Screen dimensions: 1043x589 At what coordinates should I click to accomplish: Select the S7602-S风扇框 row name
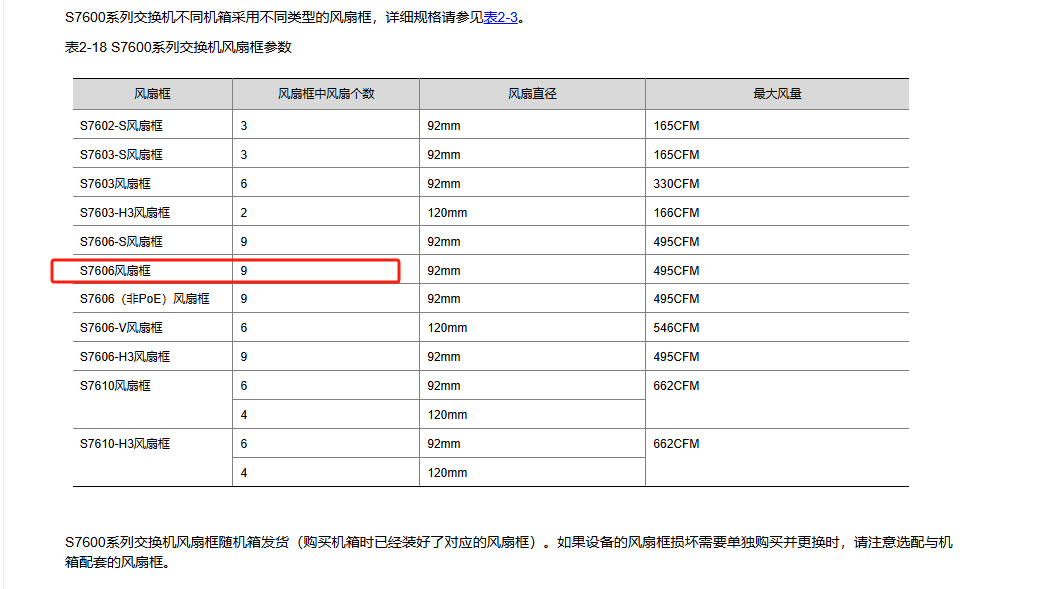click(x=121, y=126)
